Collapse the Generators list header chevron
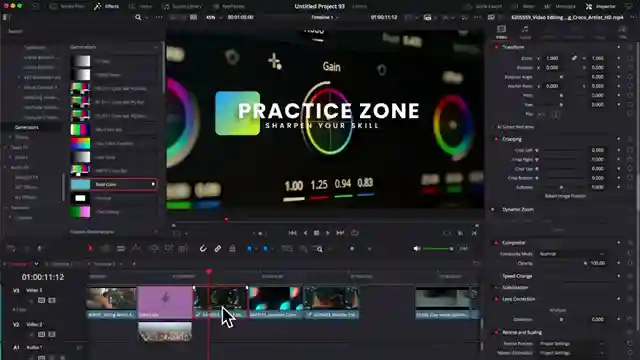The image size is (640, 360). click(155, 47)
